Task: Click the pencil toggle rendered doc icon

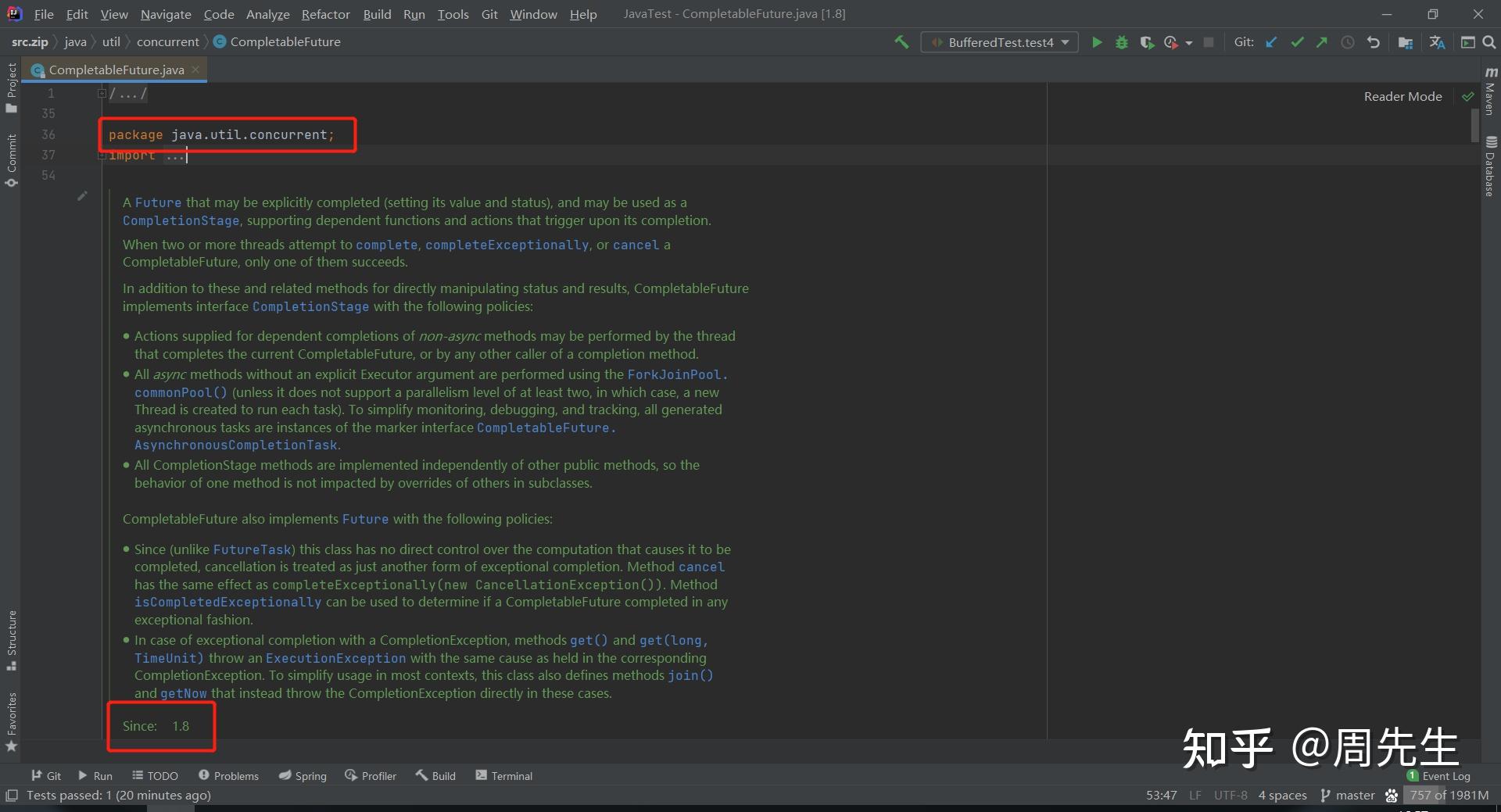Action: point(82,196)
